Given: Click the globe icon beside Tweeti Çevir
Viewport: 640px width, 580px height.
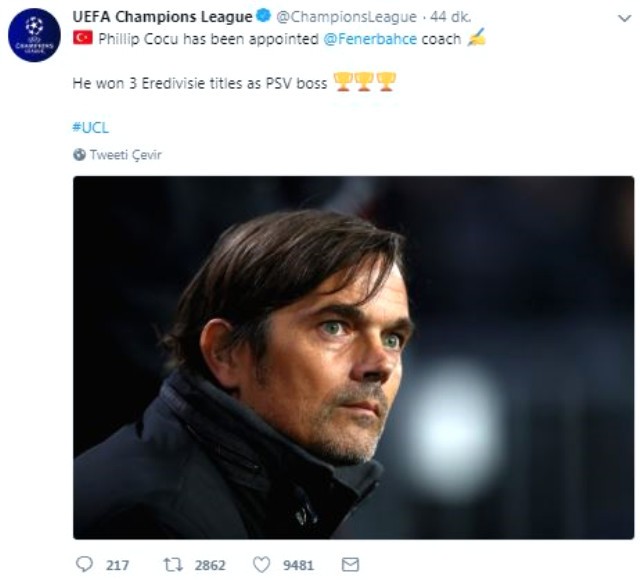Looking at the screenshot, I should (x=79, y=155).
